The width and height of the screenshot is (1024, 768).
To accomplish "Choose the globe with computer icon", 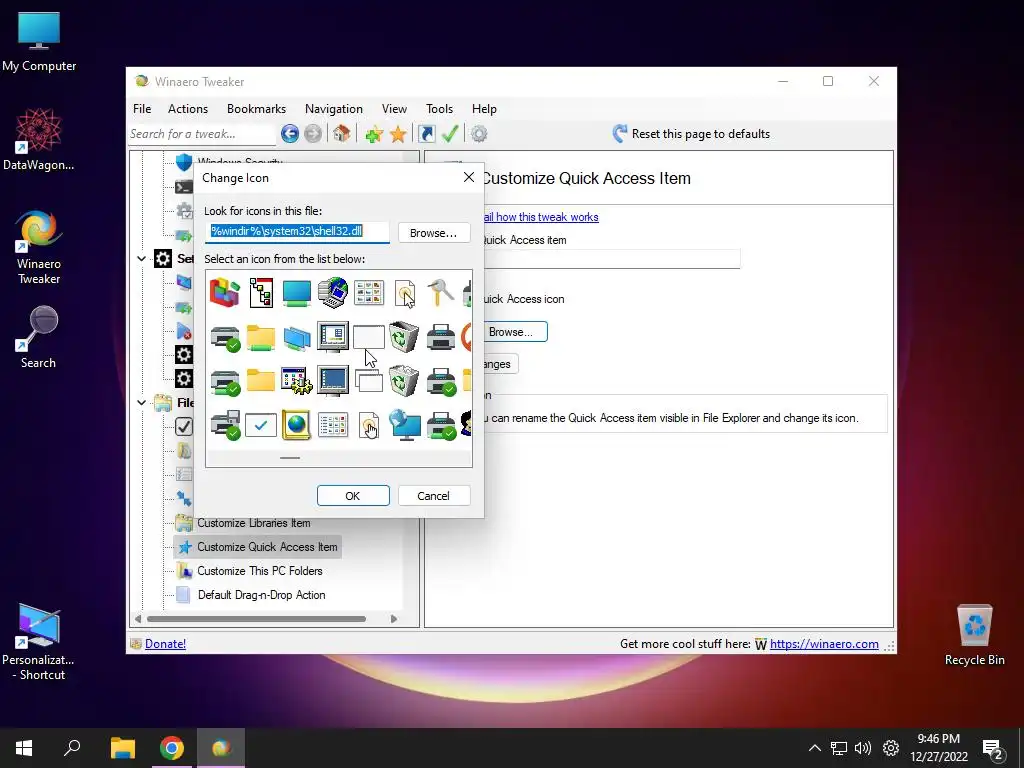I will tap(332, 292).
